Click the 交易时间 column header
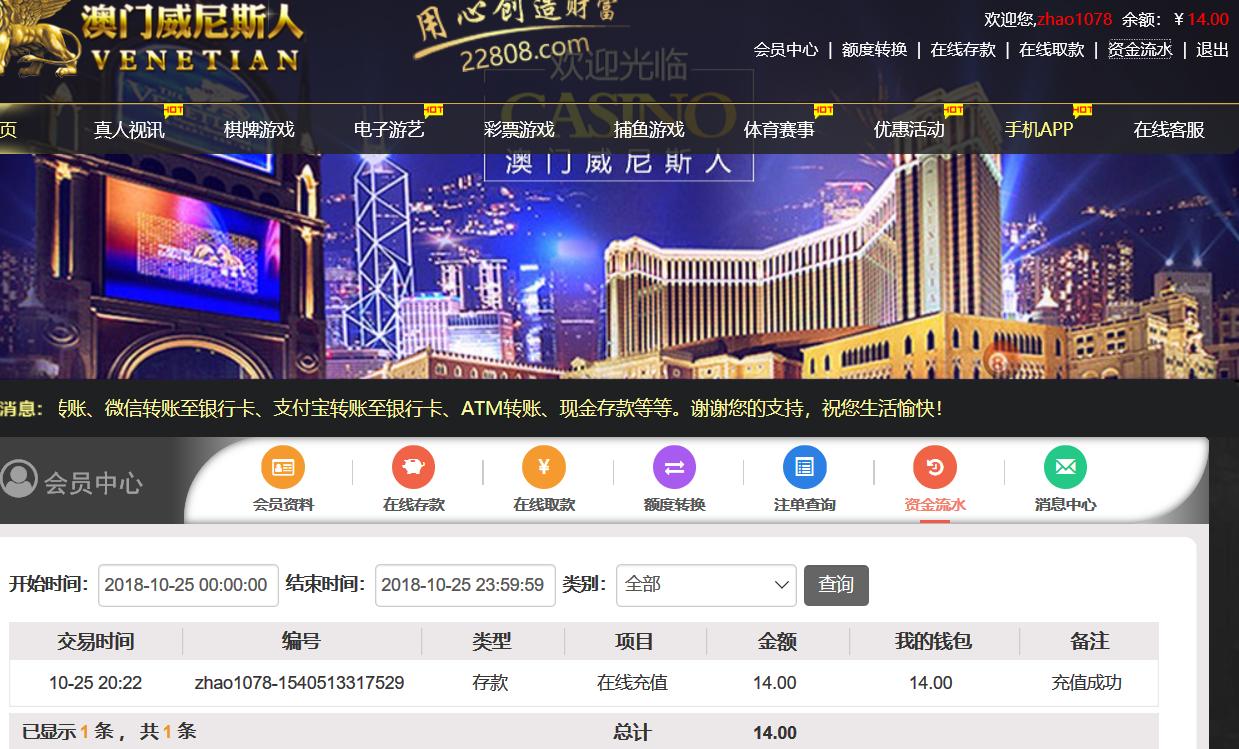The image size is (1239, 749). click(95, 641)
